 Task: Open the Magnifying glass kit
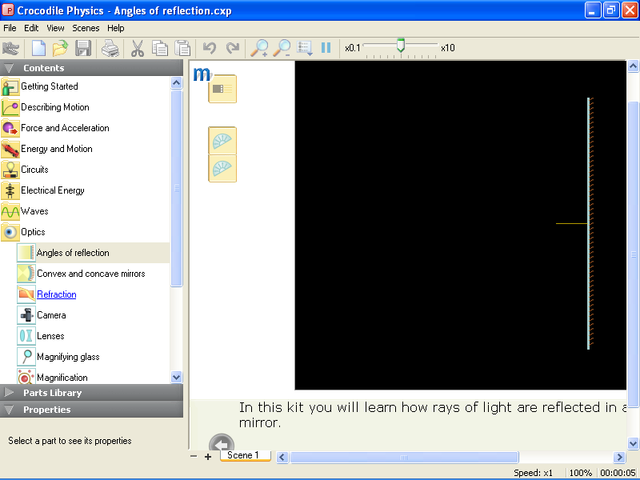[68, 357]
